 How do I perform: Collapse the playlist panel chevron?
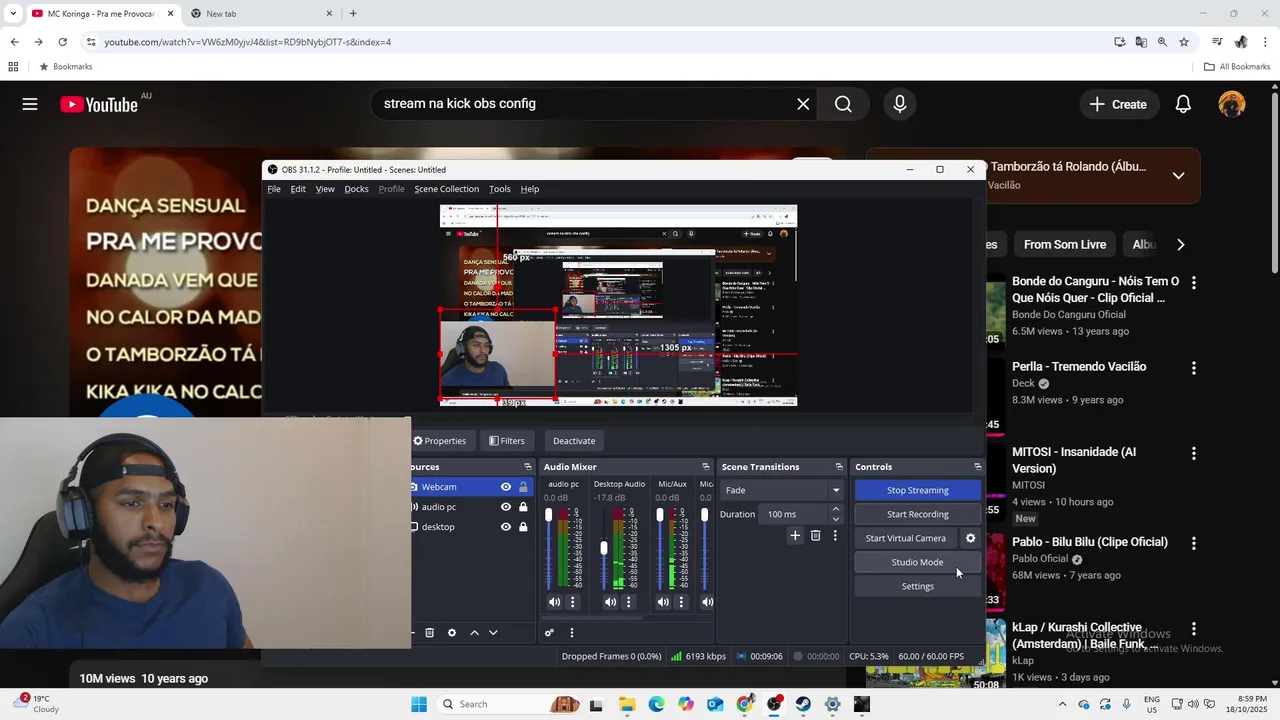(1178, 176)
